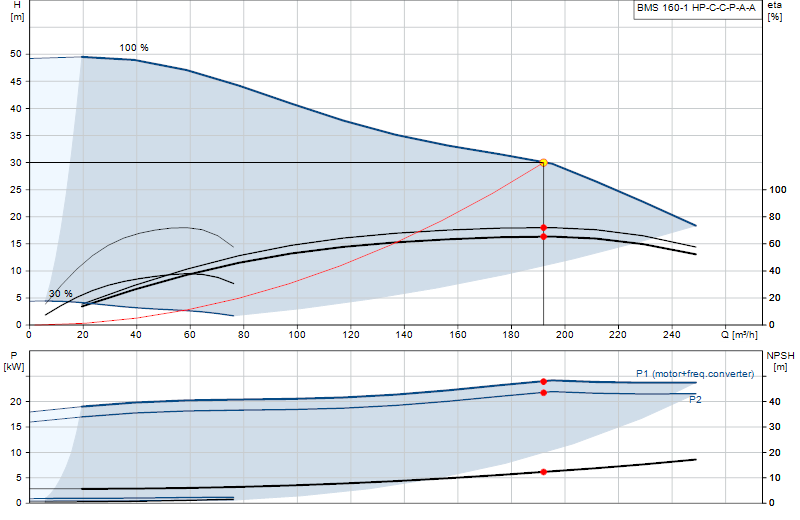Viewport: 800px width, 520px height.
Task: Select the red dot on the P1 curve
Action: click(543, 382)
